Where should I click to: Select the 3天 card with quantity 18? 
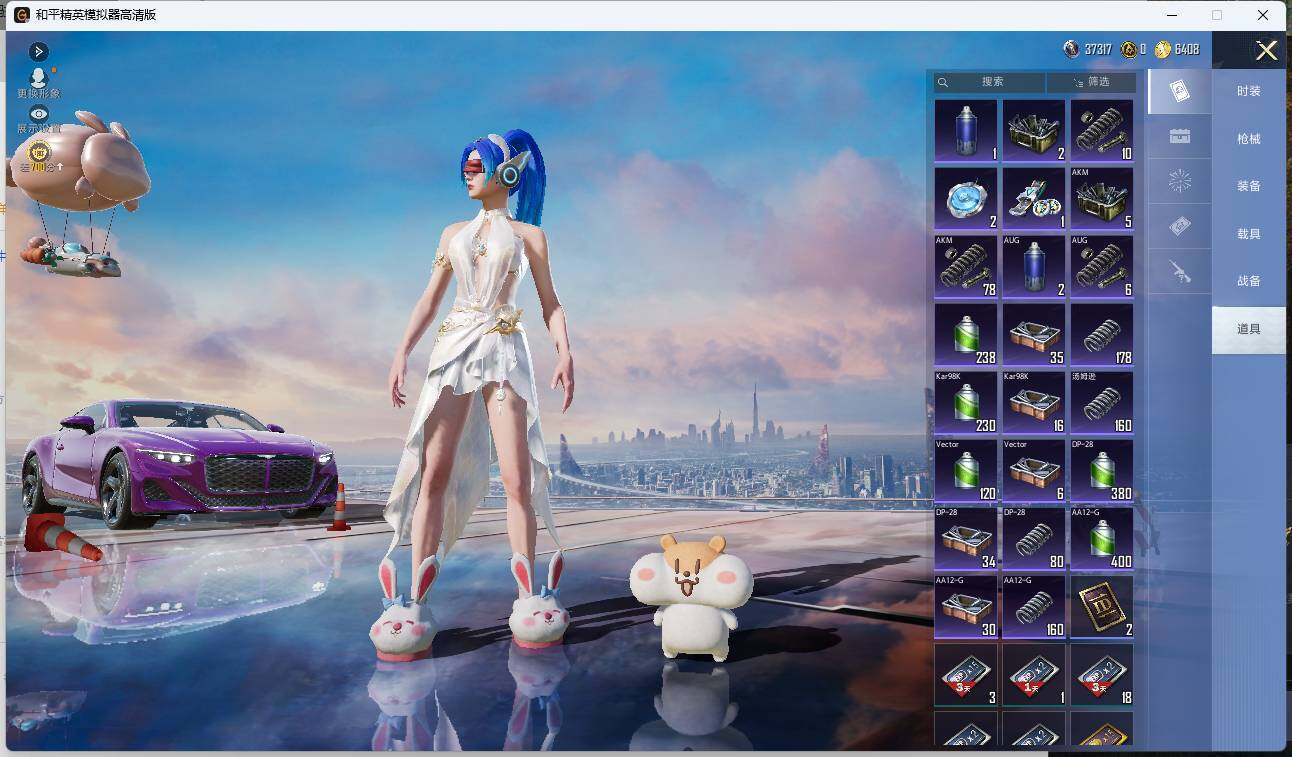(x=1102, y=674)
